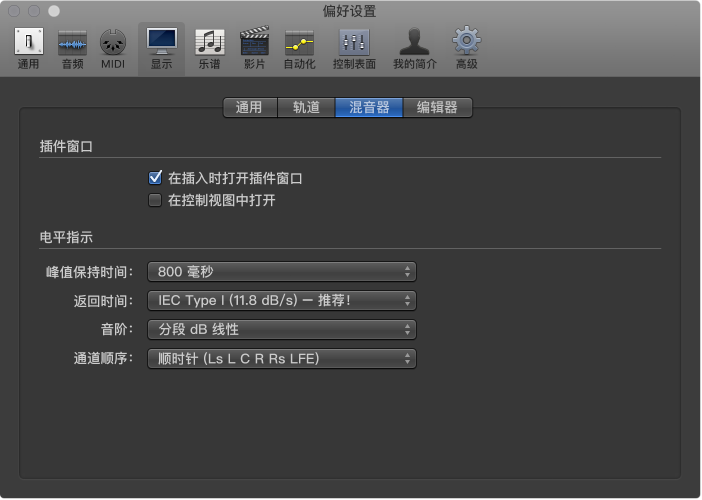Open the 返回时间 IEC Type I dropdown
Screen dimensions: 702x500
coord(282,300)
